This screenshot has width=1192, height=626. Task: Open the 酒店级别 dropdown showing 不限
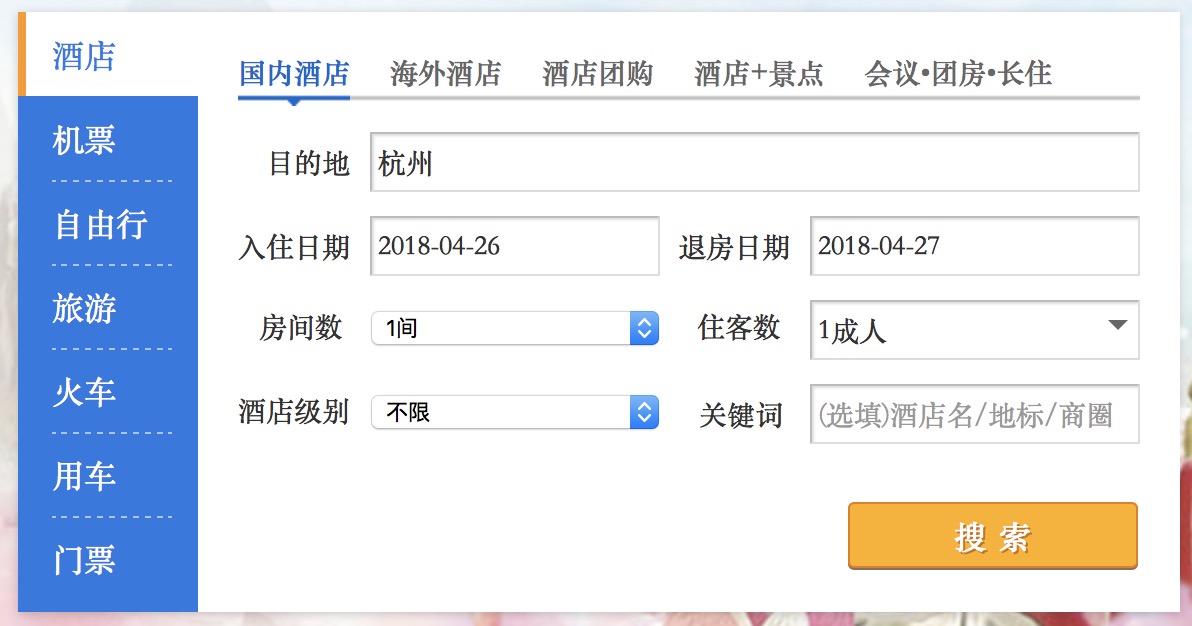(515, 412)
